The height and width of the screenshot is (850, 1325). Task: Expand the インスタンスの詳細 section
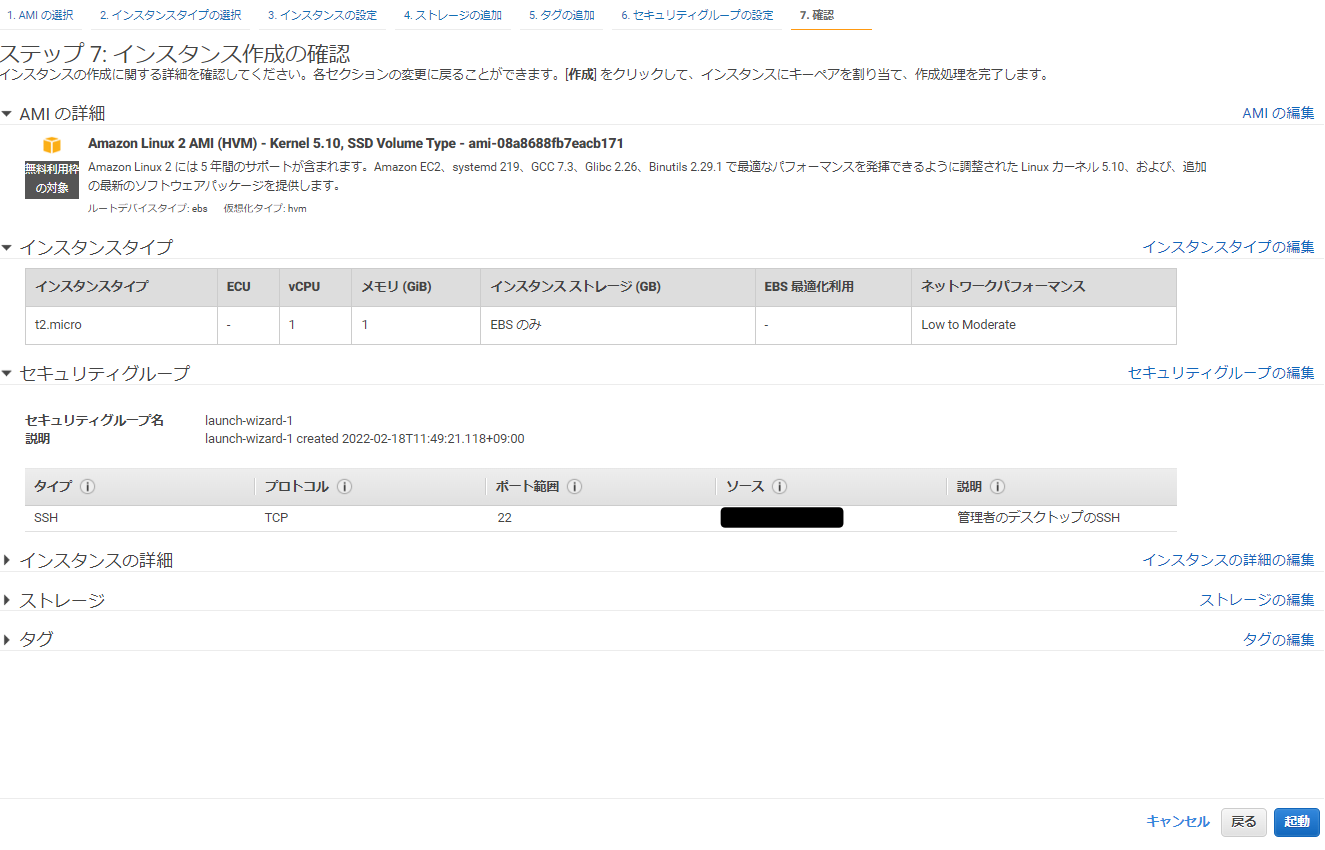(x=7, y=560)
